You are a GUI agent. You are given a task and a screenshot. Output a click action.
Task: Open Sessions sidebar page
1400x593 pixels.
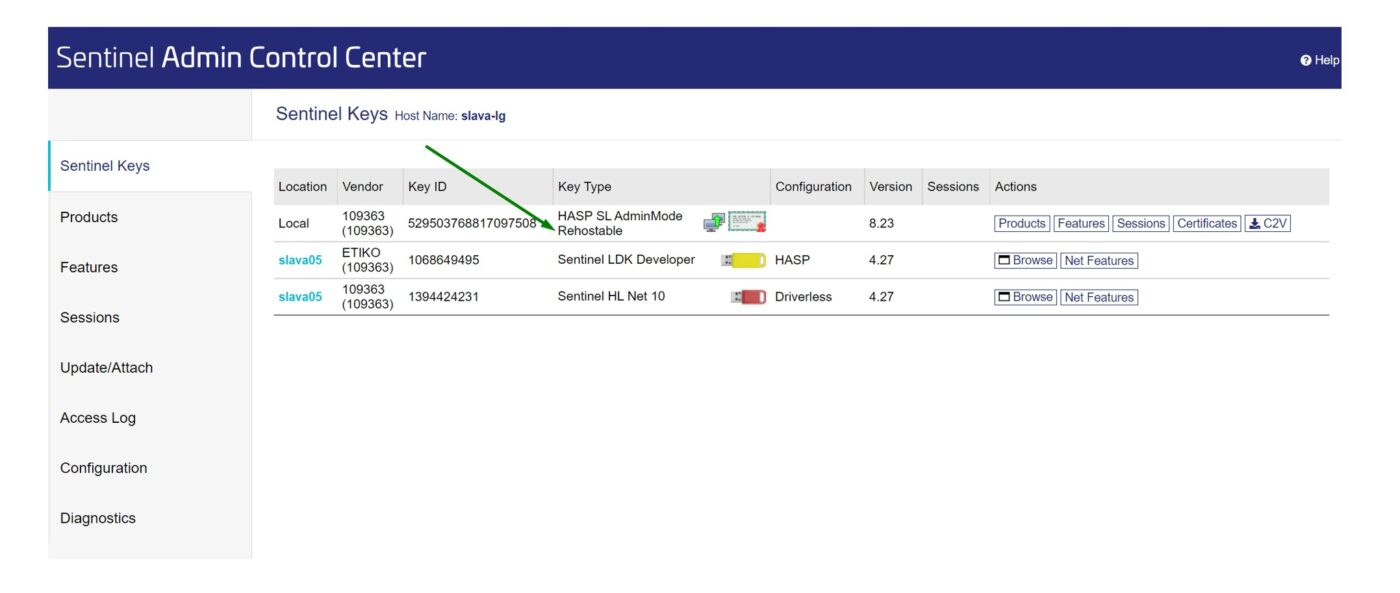(89, 317)
